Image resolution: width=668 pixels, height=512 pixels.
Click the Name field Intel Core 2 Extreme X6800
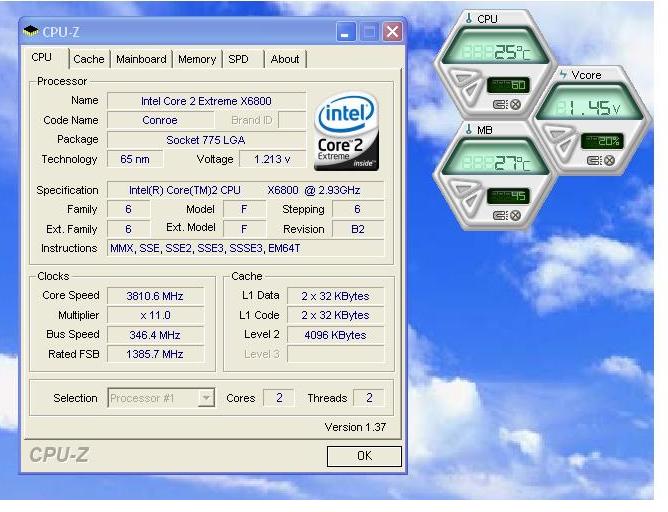tap(206, 101)
